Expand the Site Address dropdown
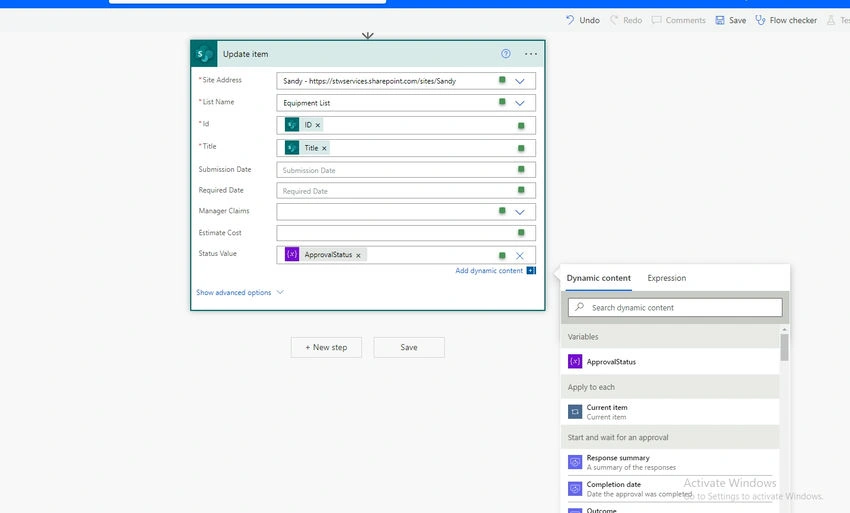The image size is (850, 513). pos(520,81)
